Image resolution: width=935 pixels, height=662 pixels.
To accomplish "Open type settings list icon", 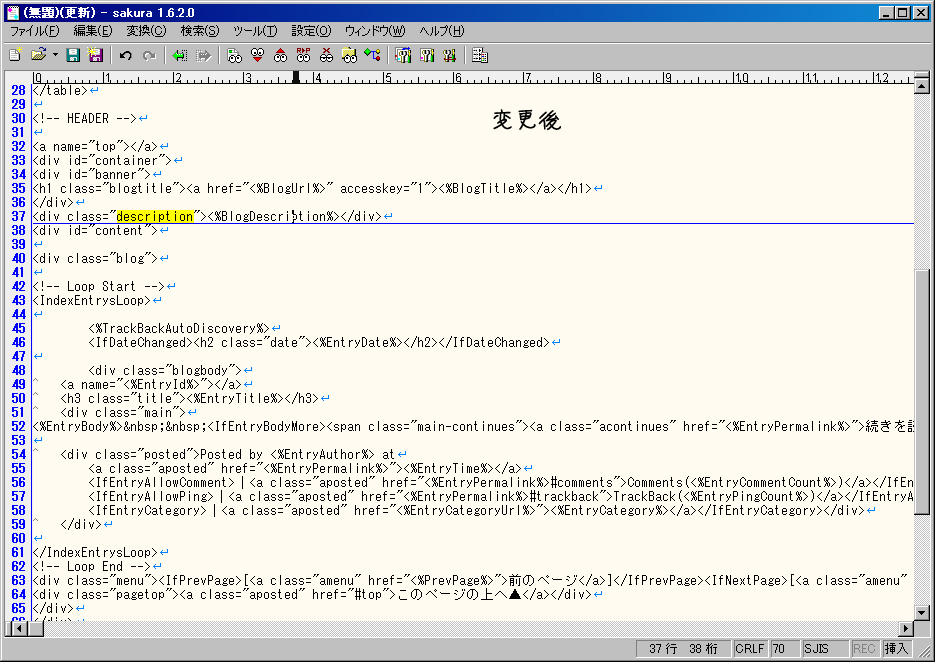I will pyautogui.click(x=403, y=55).
